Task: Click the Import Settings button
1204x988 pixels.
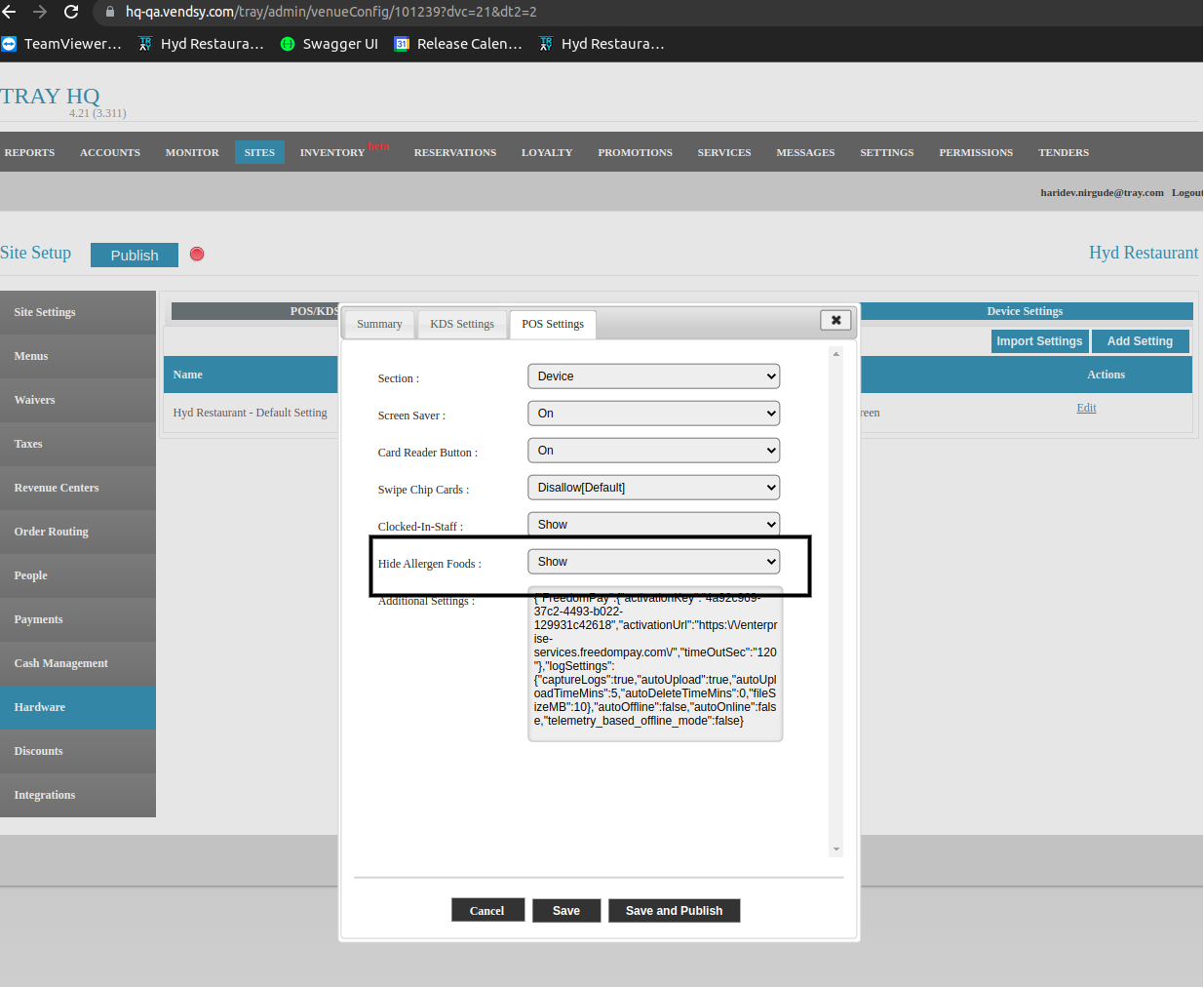Action: (x=1039, y=341)
